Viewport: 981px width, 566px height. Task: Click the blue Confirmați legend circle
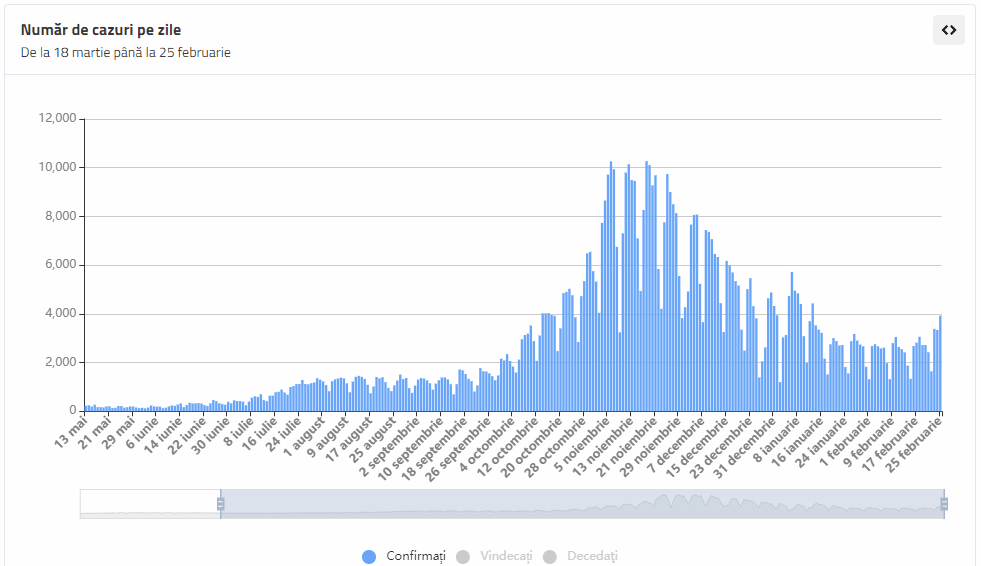click(369, 557)
